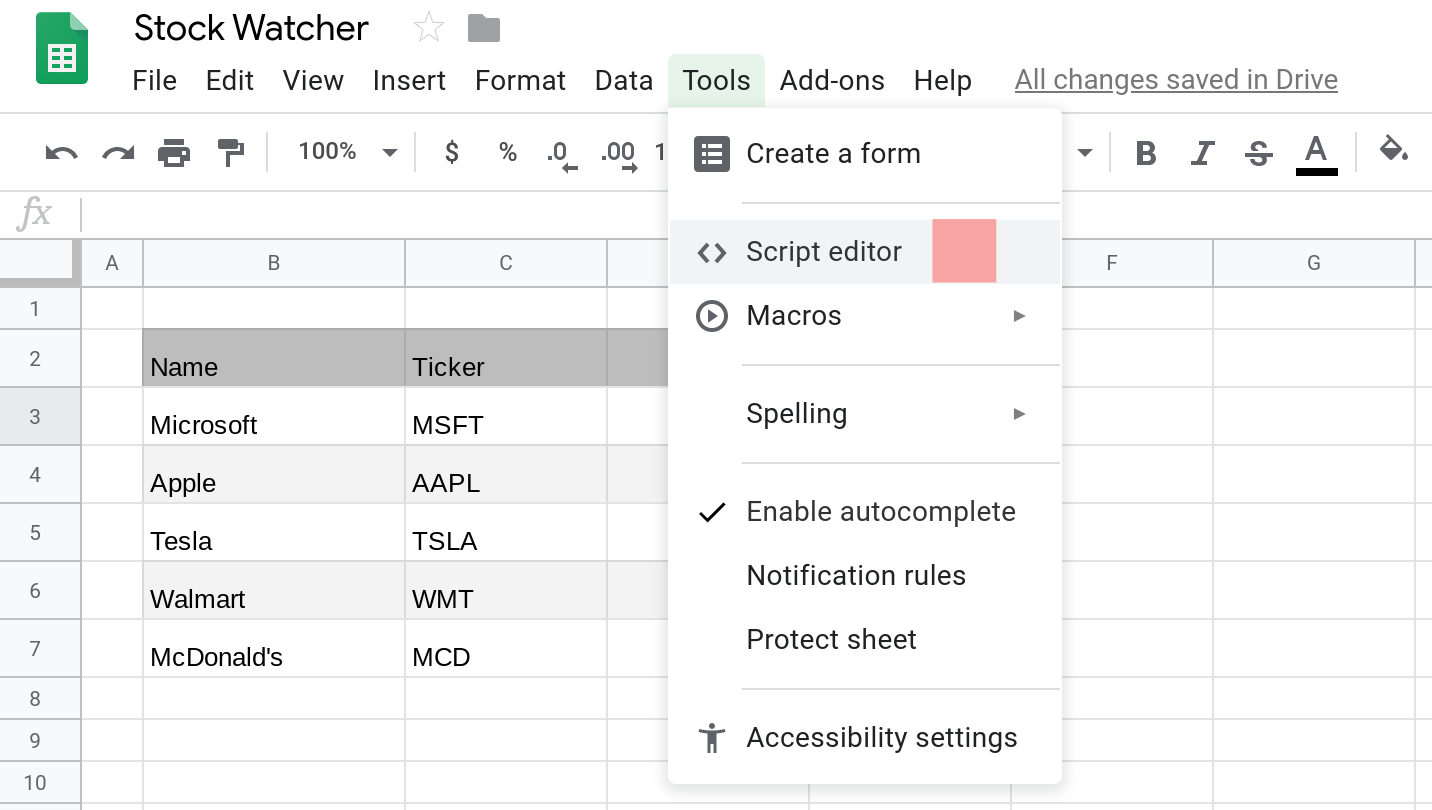Image resolution: width=1432 pixels, height=810 pixels.
Task: Select column G header
Action: pyautogui.click(x=1314, y=263)
